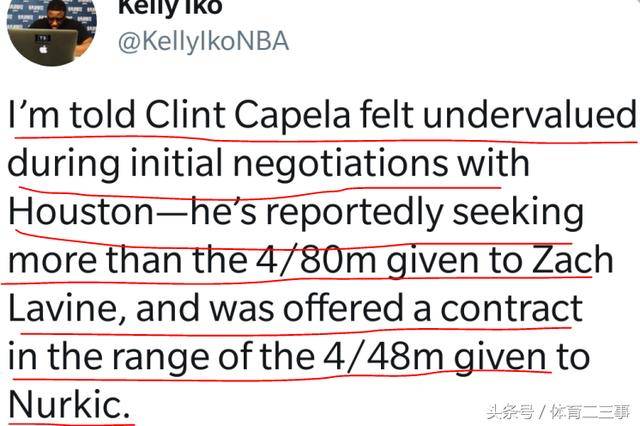Click the word 'reportedly' in the tweet
This screenshot has height=426, width=640.
354,213
